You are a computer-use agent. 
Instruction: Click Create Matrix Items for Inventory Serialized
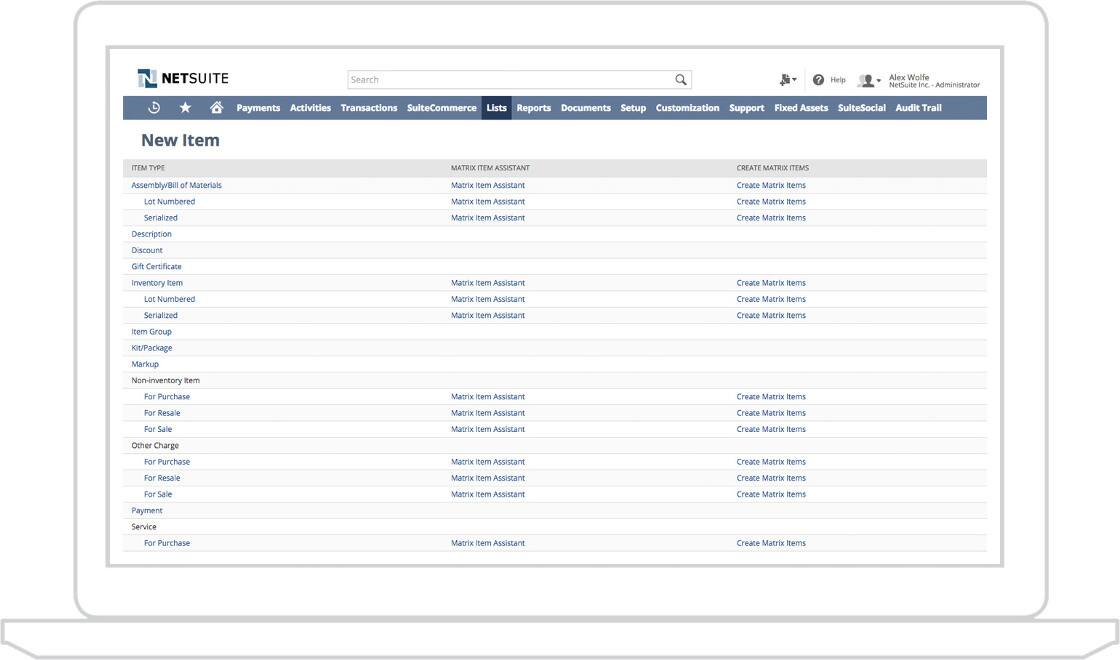771,315
